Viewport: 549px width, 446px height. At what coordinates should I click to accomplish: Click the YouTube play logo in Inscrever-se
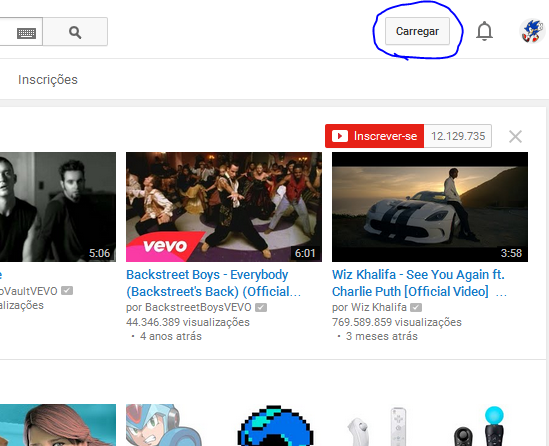click(x=340, y=136)
